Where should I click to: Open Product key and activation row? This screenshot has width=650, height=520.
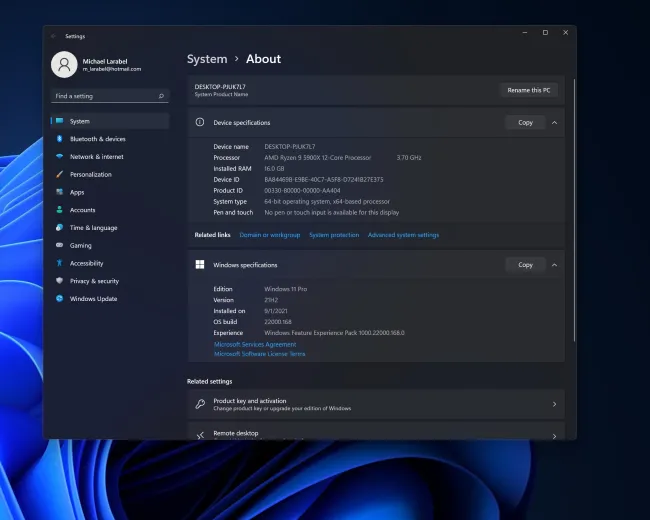(376, 404)
